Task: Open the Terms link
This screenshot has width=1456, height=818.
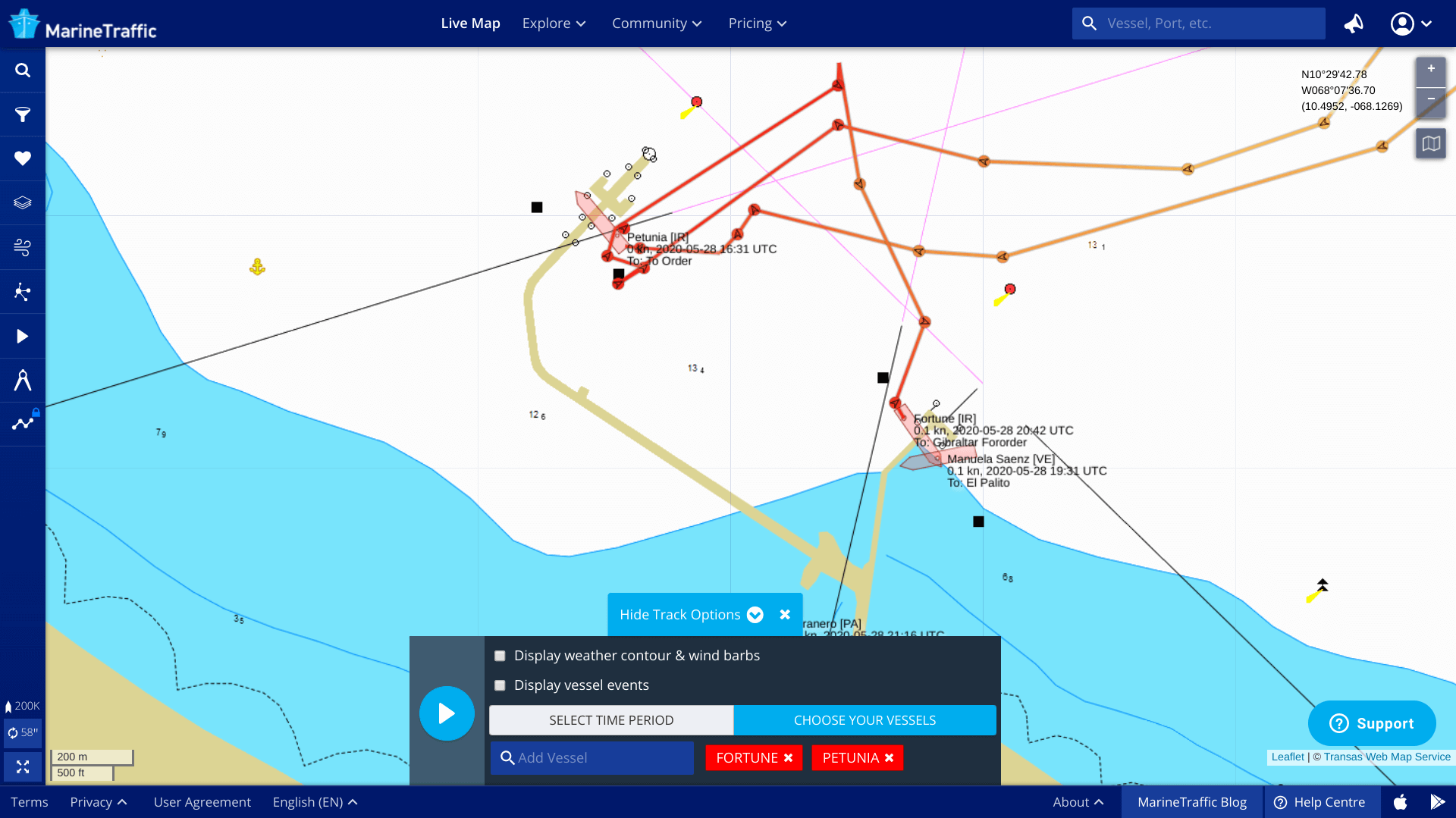Action: tap(30, 802)
